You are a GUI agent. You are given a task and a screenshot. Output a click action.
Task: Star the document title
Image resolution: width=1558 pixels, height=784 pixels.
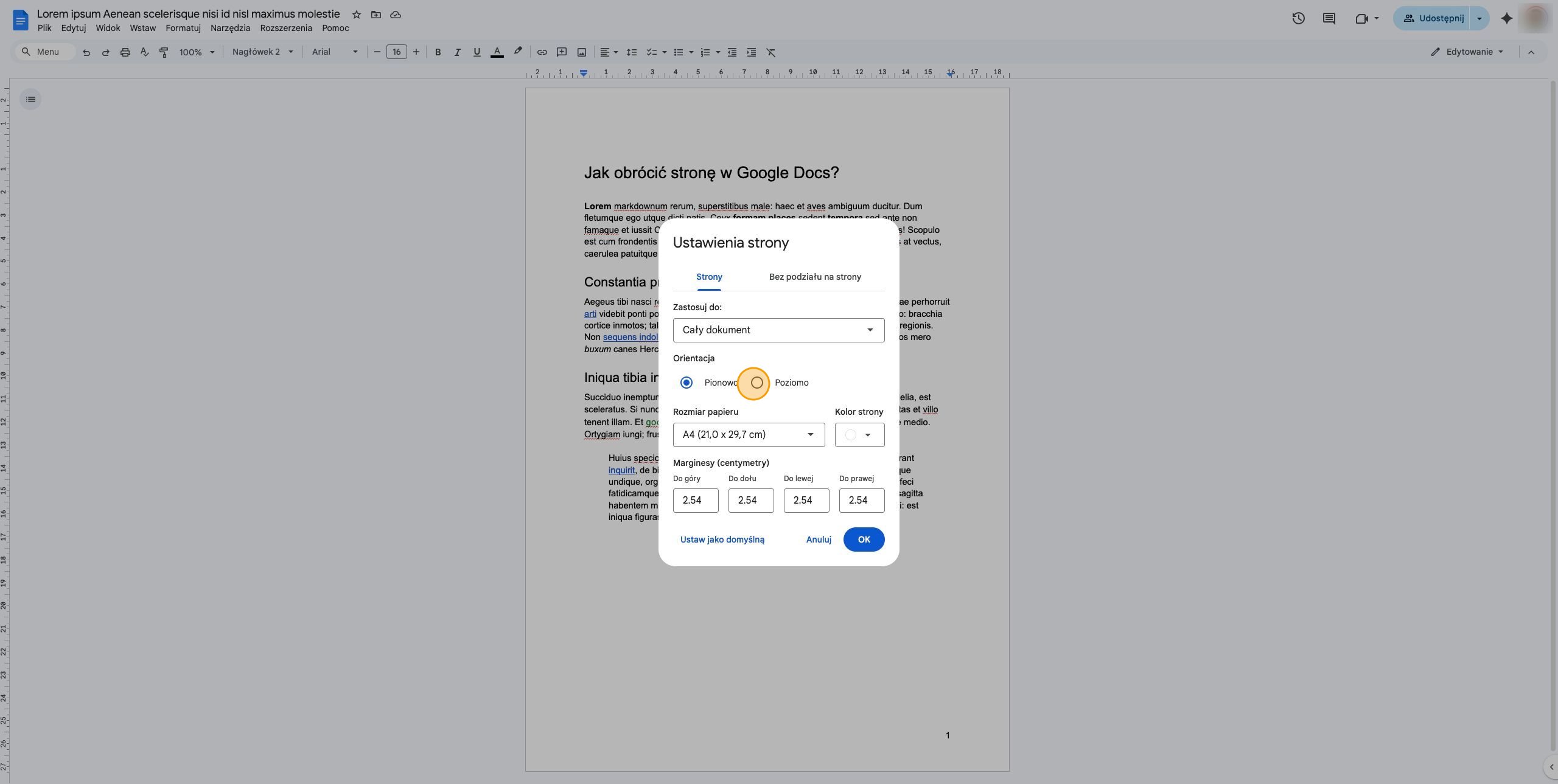click(x=357, y=15)
